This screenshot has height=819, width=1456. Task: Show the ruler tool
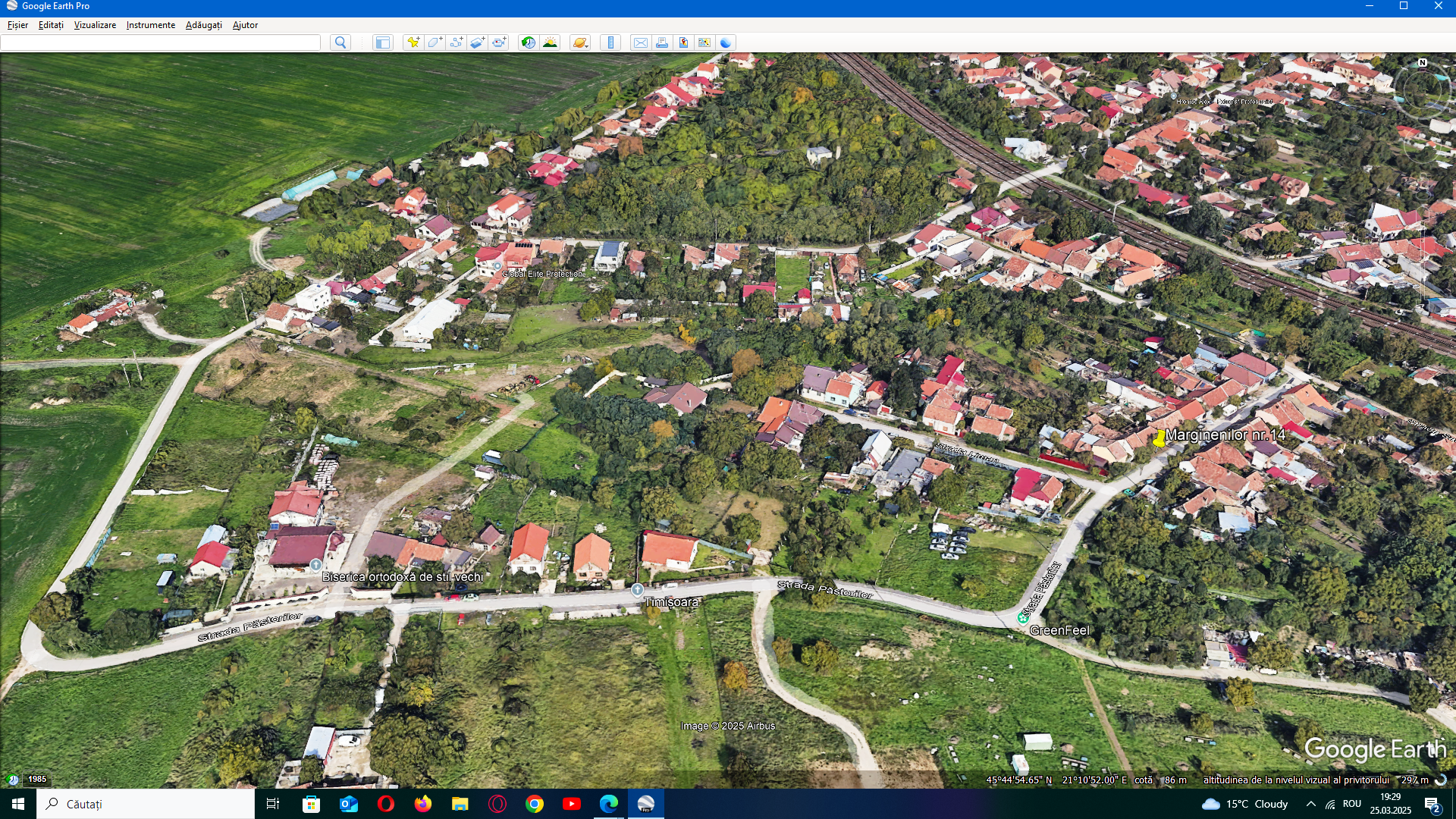tap(610, 42)
